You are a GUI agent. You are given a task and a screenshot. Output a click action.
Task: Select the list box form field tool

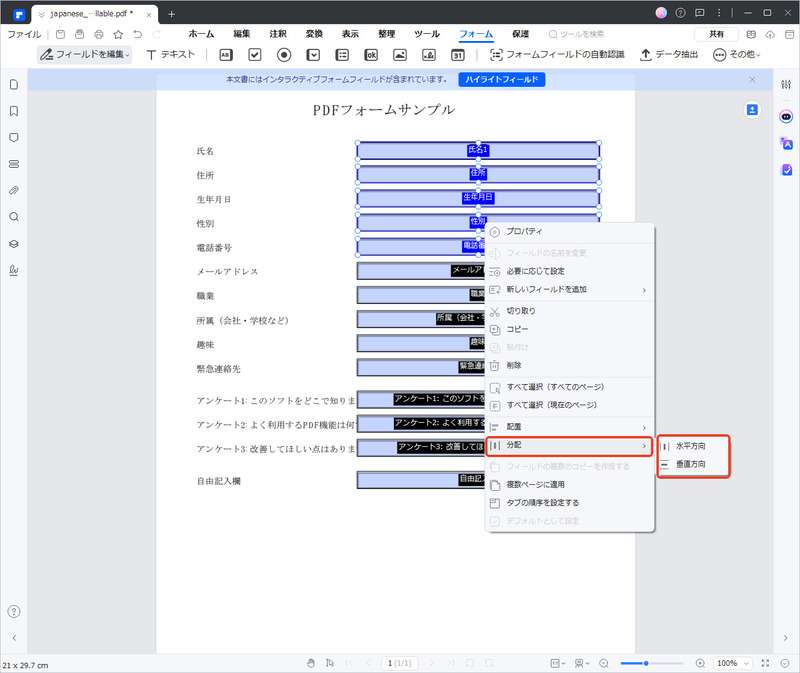click(342, 55)
